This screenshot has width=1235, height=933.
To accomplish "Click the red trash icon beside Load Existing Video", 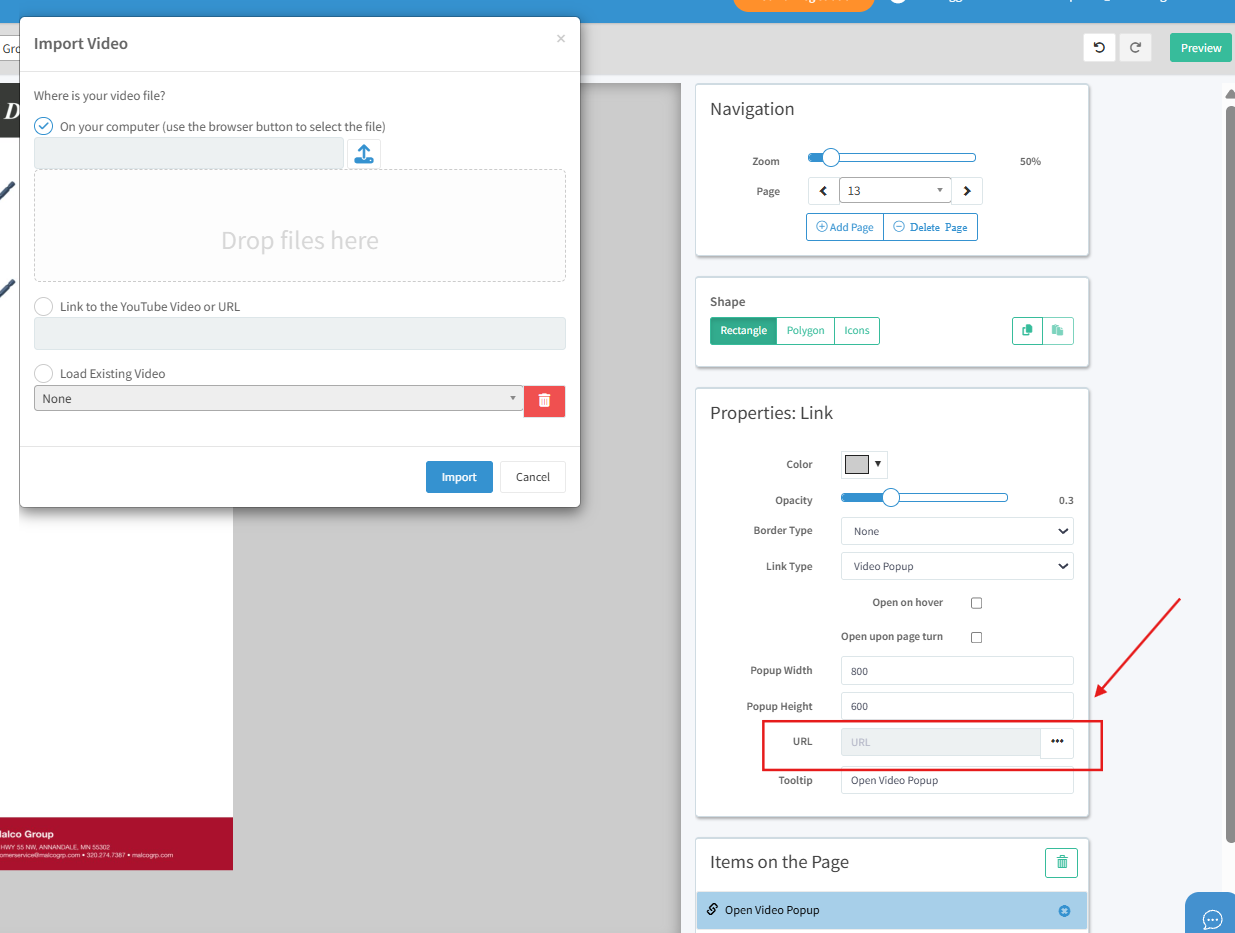I will coord(544,400).
